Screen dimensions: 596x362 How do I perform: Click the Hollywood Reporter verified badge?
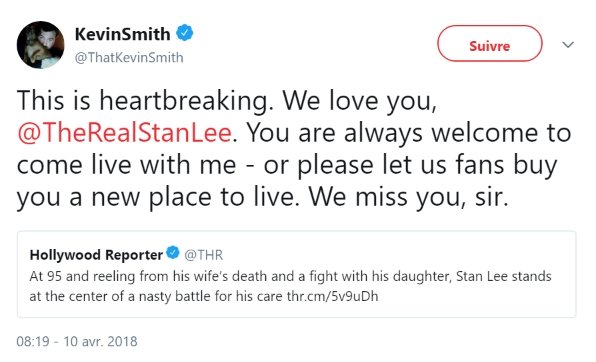173,252
